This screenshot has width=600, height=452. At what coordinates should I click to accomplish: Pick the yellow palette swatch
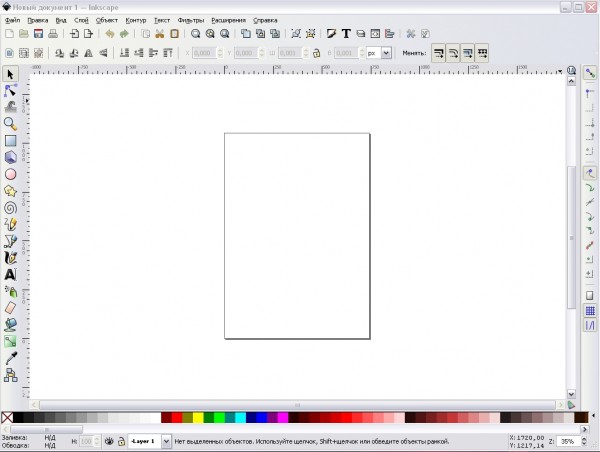[198, 418]
